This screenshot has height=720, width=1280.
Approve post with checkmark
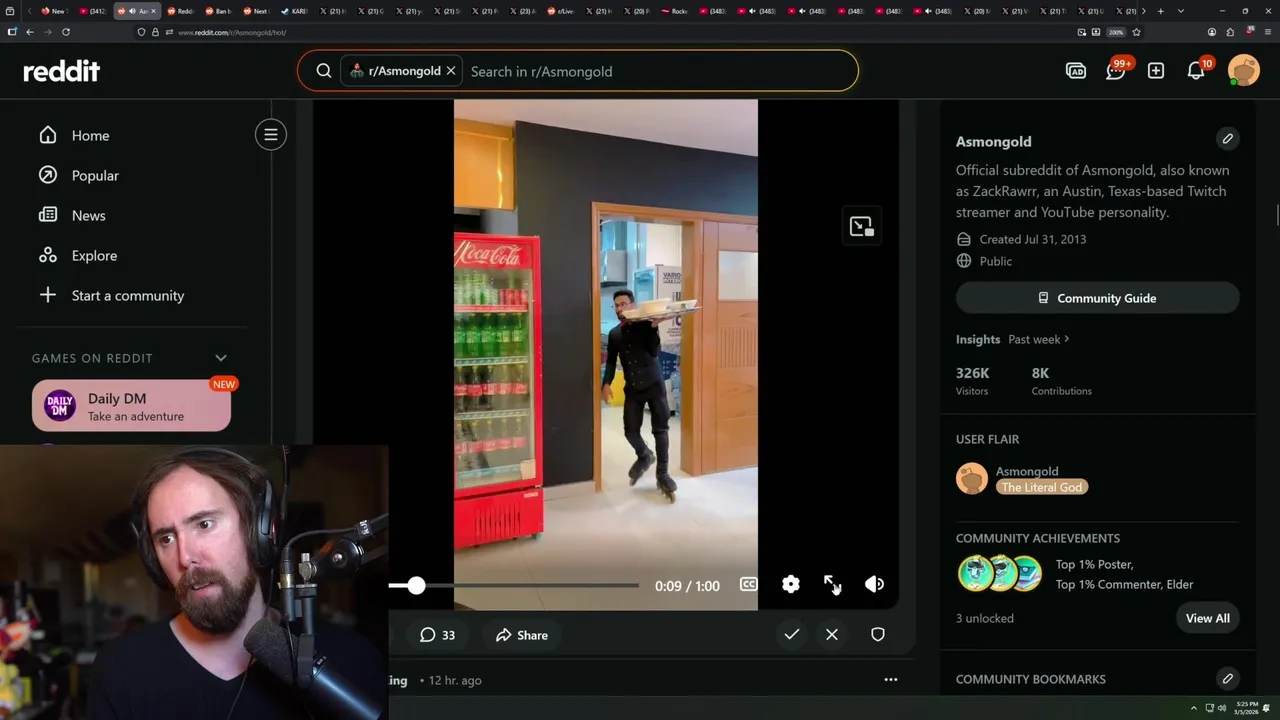791,635
